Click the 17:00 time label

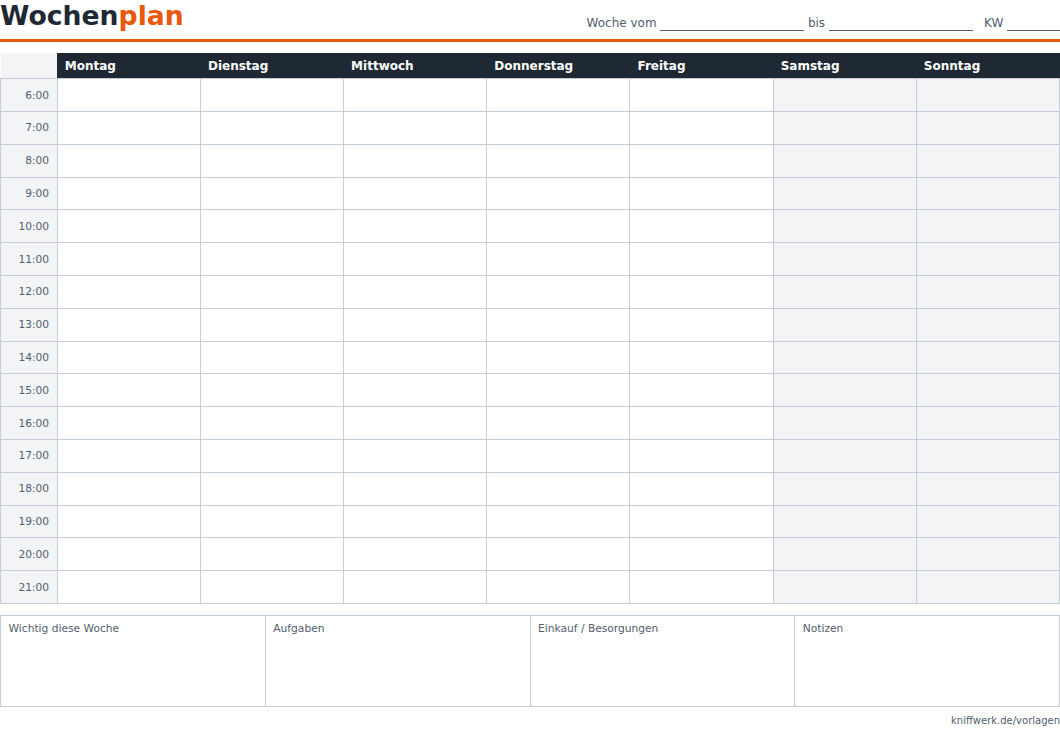(34, 455)
